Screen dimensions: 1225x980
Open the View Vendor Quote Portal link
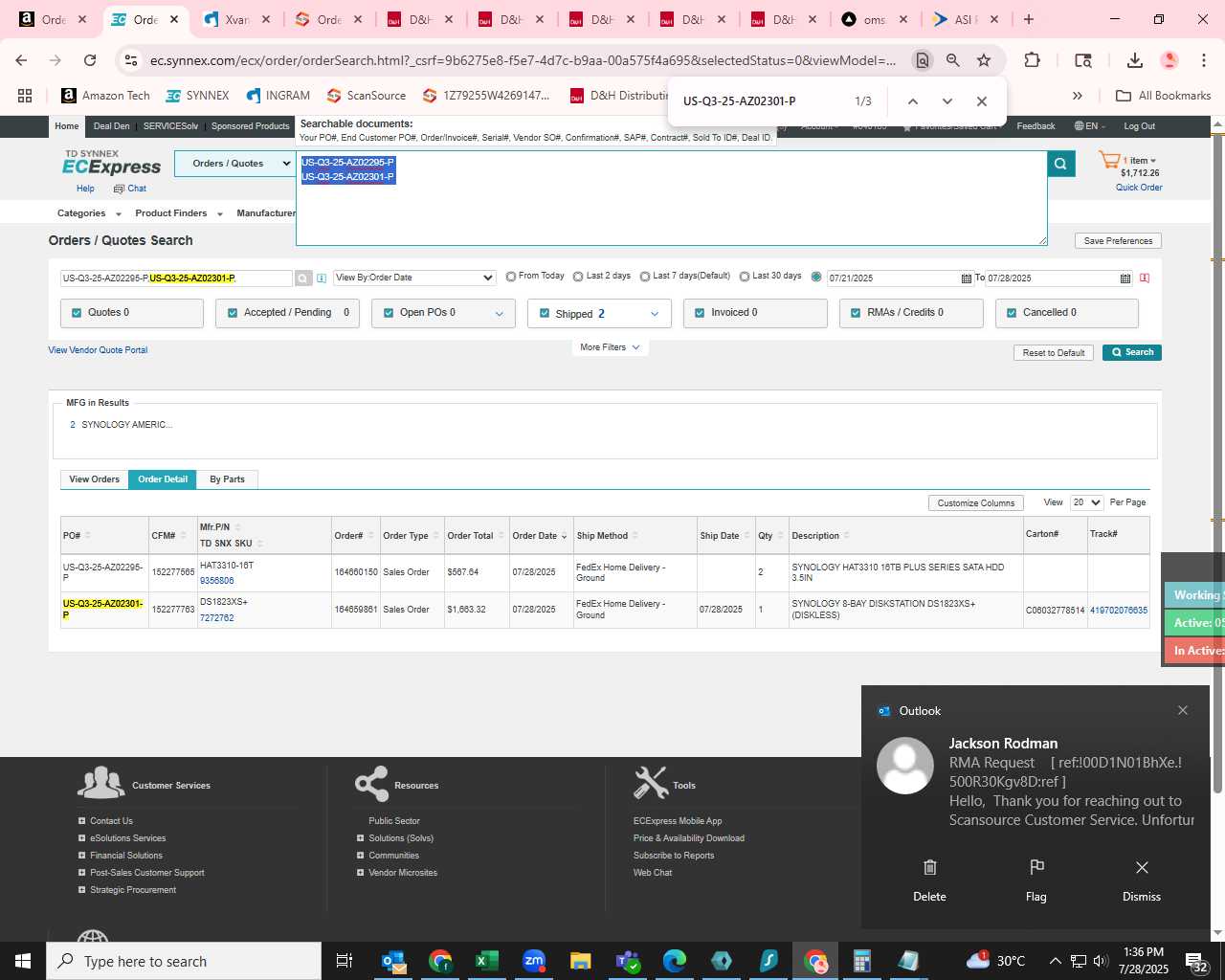pos(98,350)
